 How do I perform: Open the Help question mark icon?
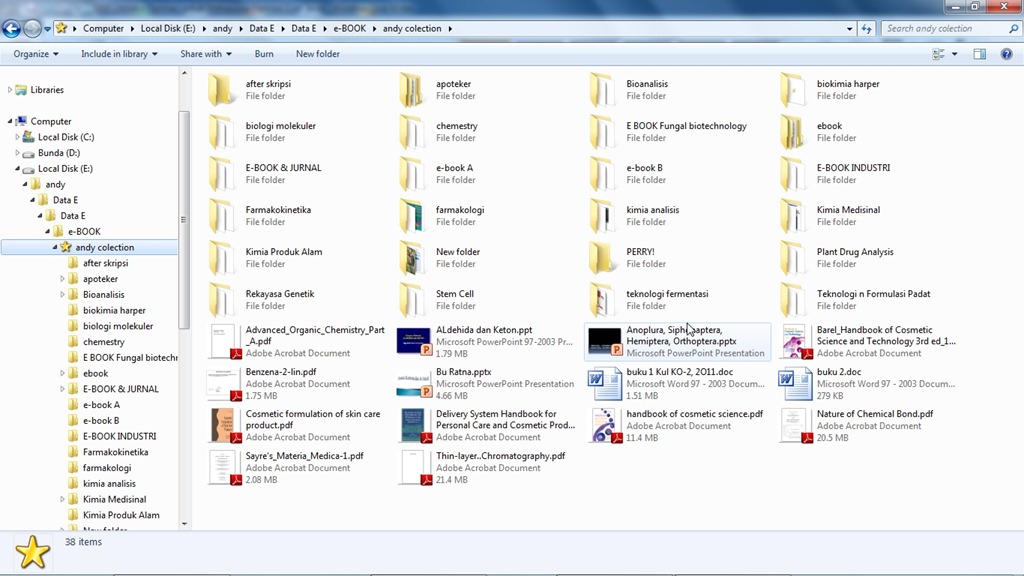click(1006, 54)
